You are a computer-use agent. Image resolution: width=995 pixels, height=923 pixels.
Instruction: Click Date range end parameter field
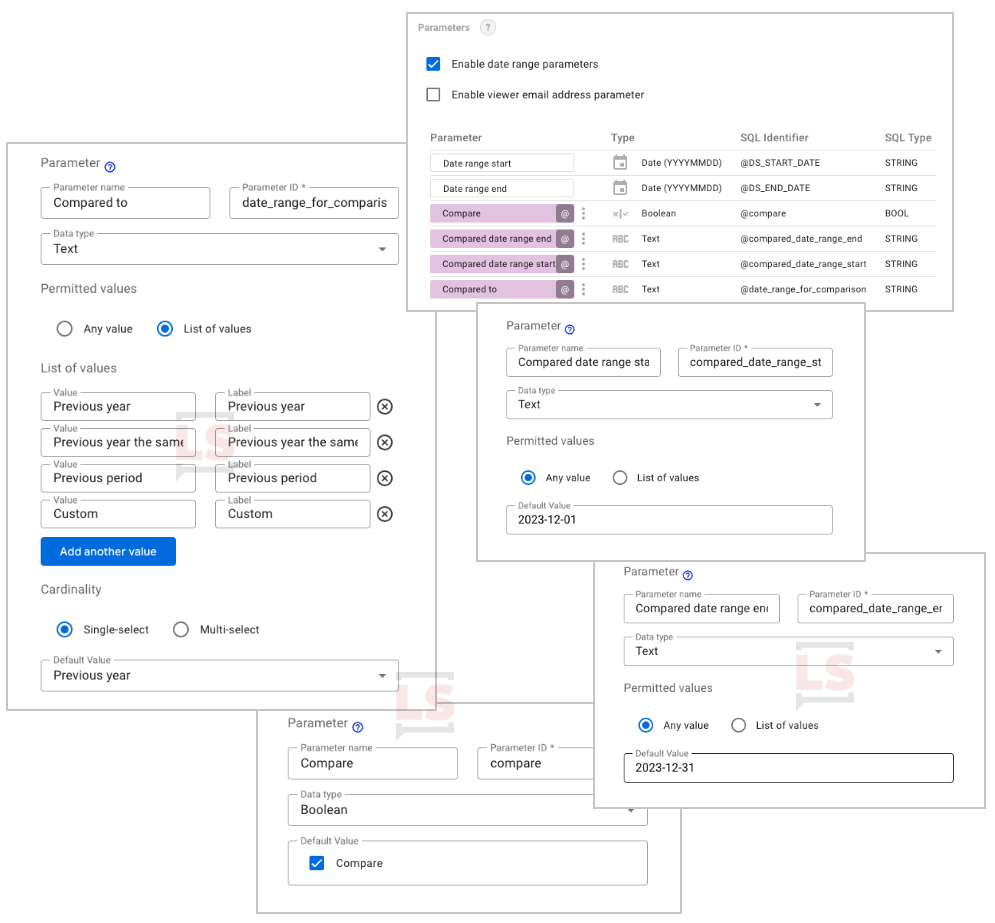pyautogui.click(x=501, y=188)
